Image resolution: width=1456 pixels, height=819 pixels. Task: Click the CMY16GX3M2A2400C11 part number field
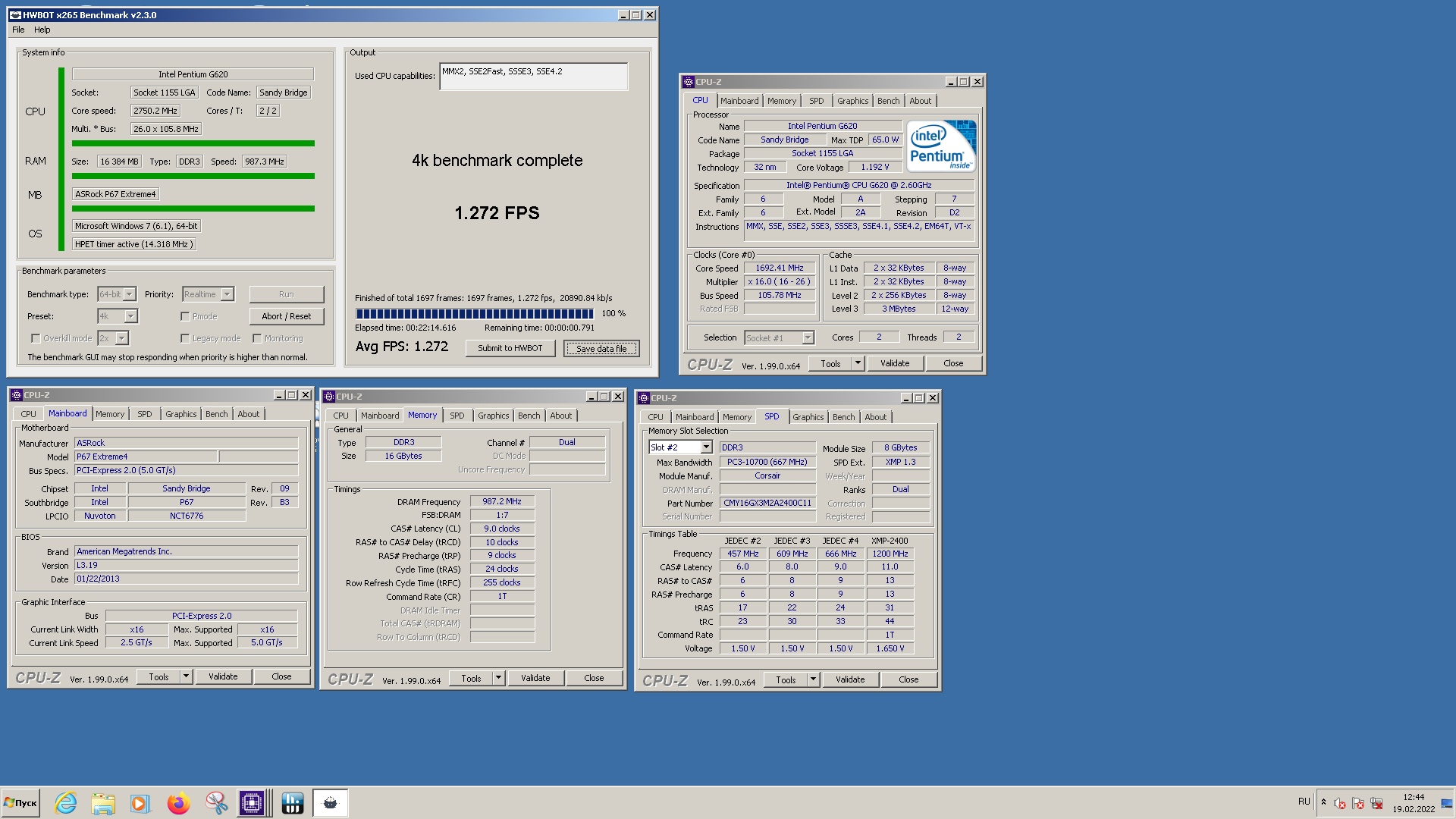(x=767, y=503)
